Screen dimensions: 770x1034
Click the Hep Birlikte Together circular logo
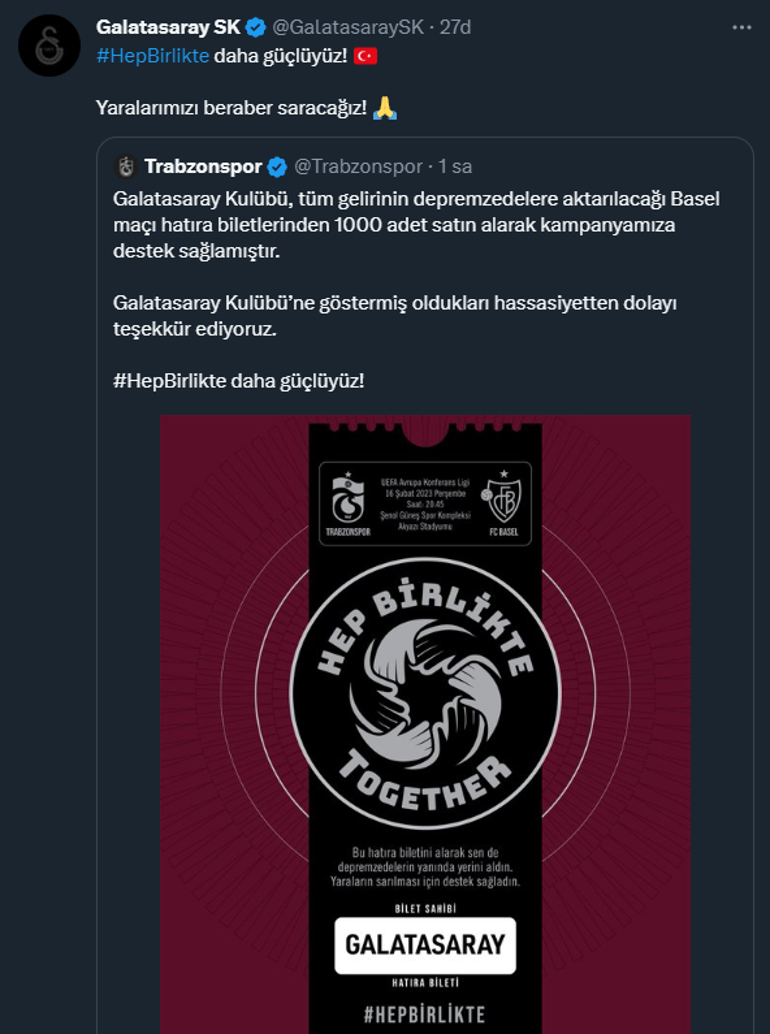425,694
